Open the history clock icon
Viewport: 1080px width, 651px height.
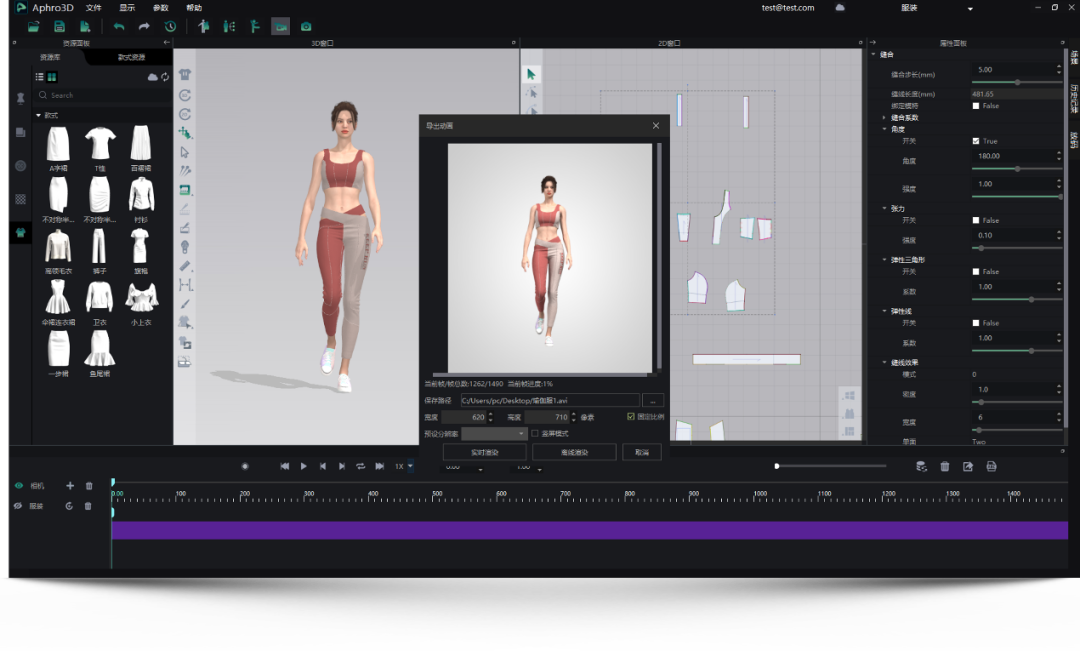pos(170,27)
